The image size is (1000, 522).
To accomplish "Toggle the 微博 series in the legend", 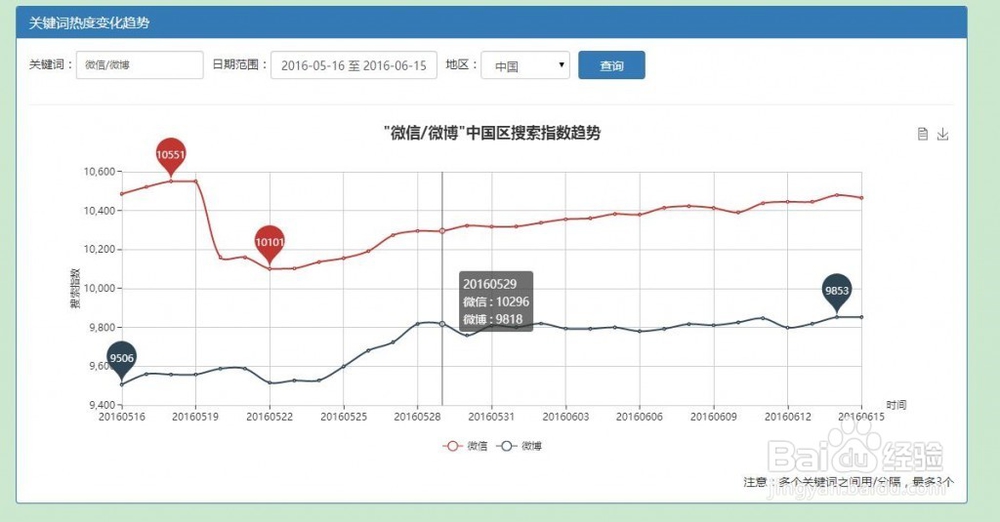I will point(520,446).
